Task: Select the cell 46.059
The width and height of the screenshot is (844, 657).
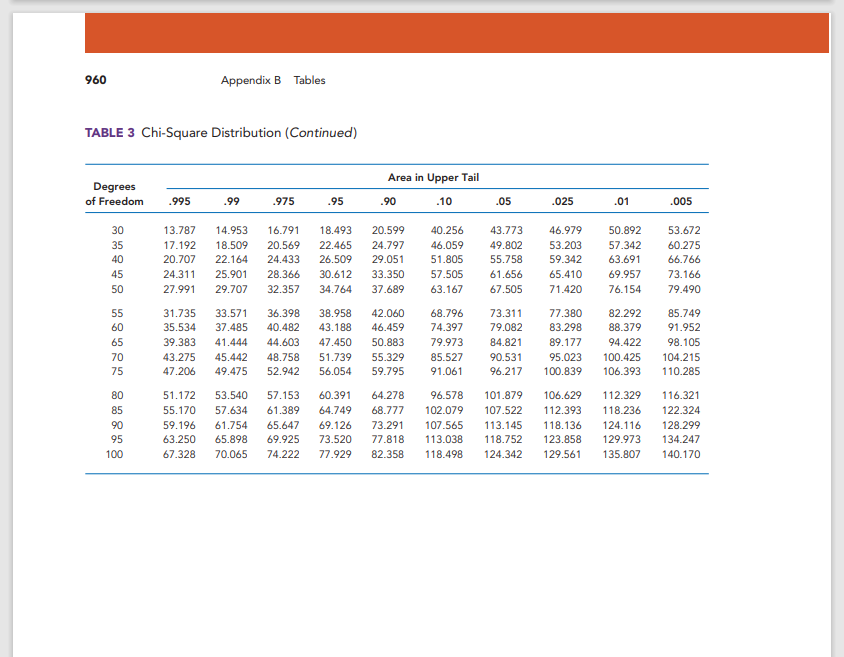Action: click(447, 245)
